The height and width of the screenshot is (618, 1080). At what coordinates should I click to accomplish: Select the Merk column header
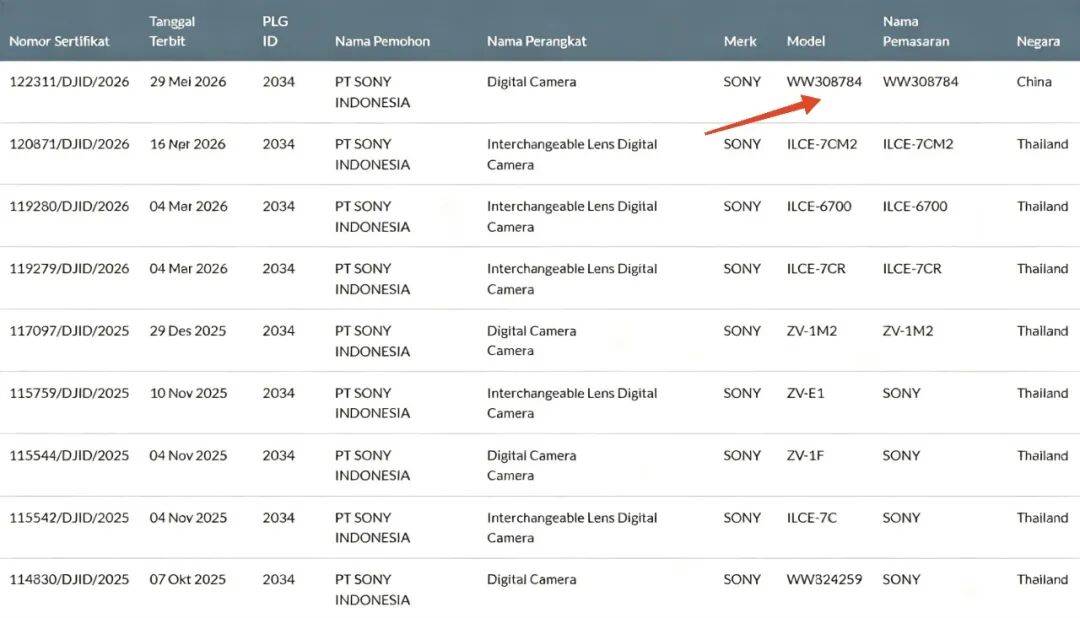click(x=740, y=41)
